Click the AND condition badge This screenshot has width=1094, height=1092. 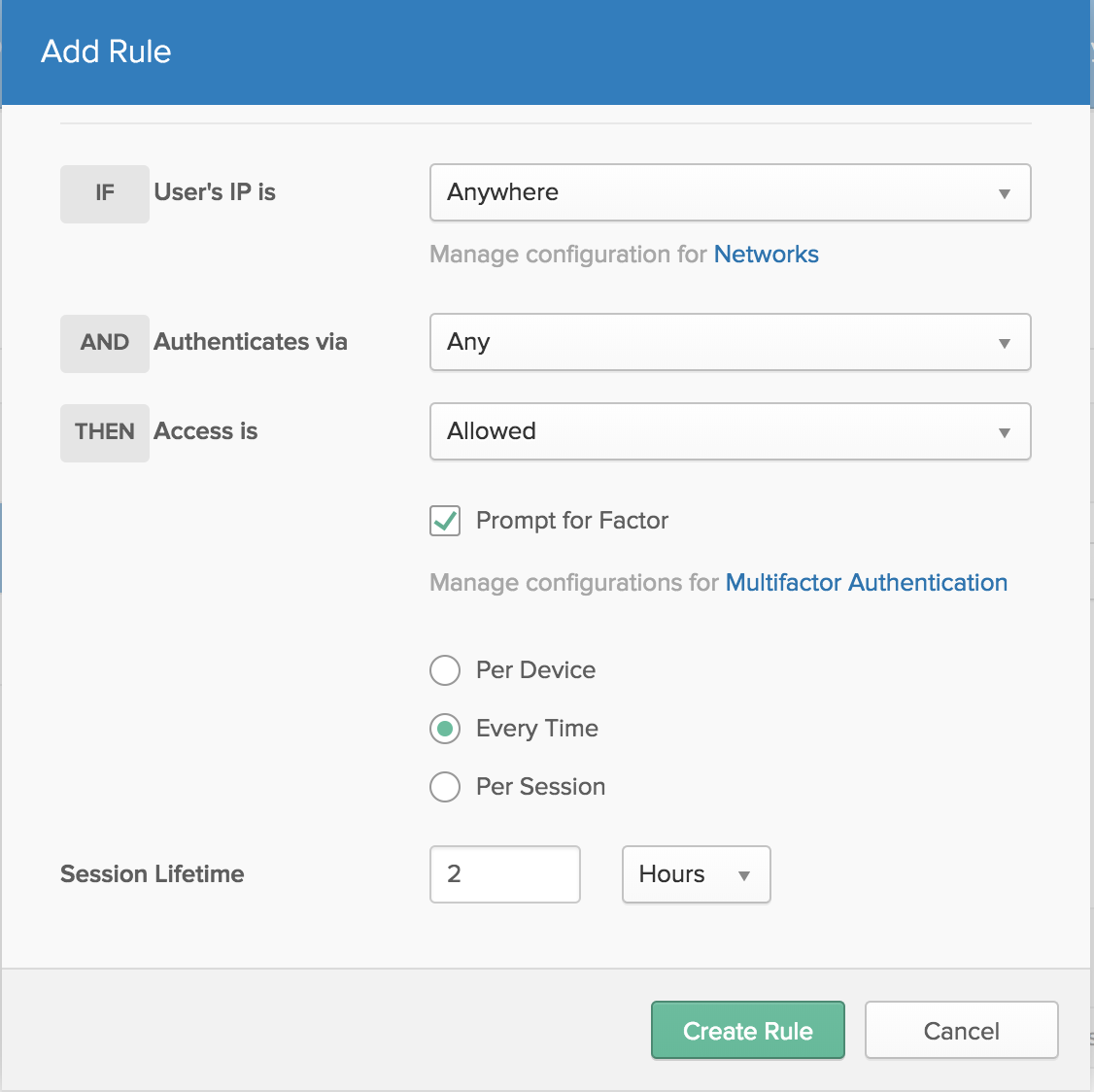(105, 343)
